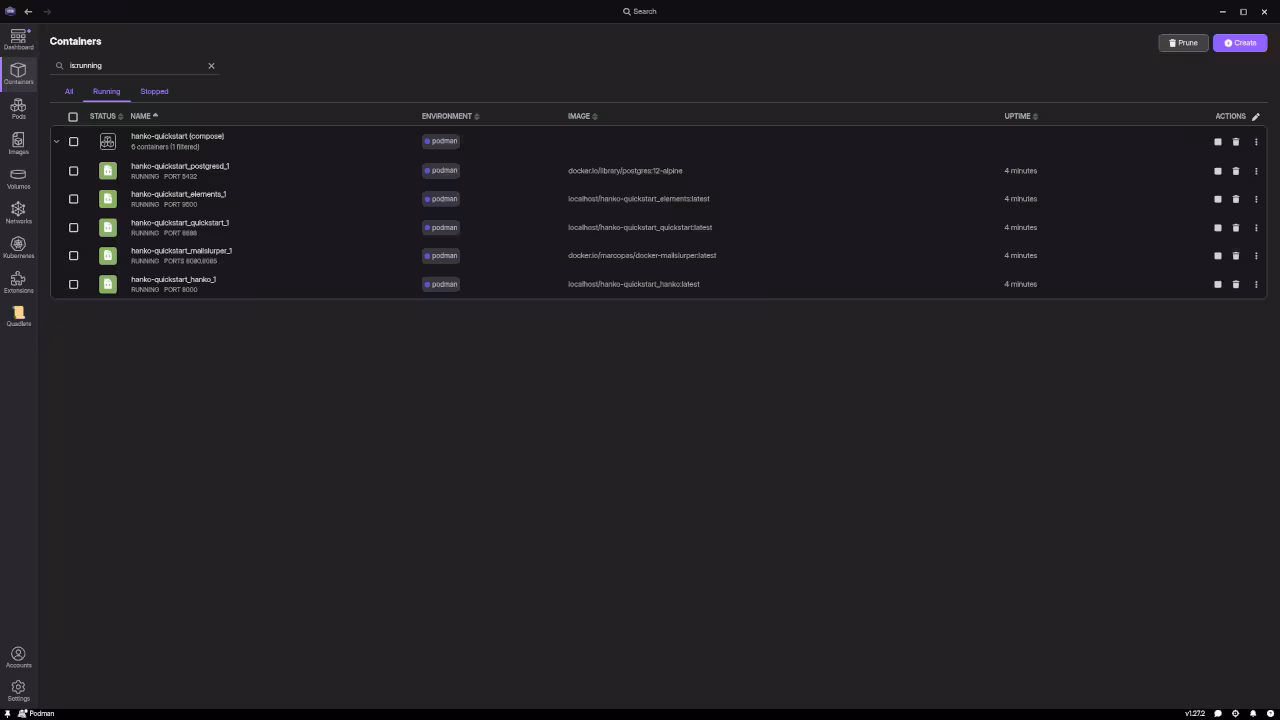The height and width of the screenshot is (720, 1280).
Task: Click the Podman status bar entry
Action: click(x=36, y=714)
